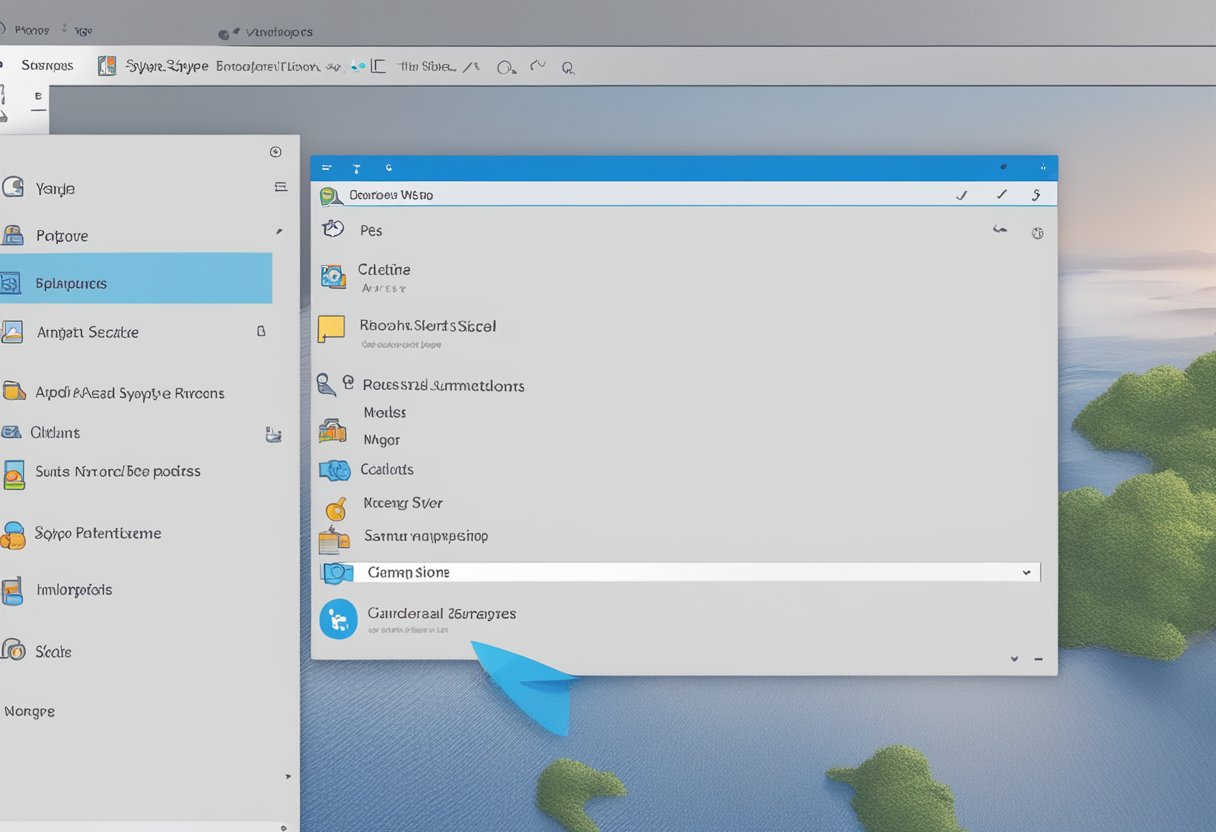This screenshot has height=832, width=1216.
Task: Click the camera icon beside Cdetine
Action: pos(333,276)
